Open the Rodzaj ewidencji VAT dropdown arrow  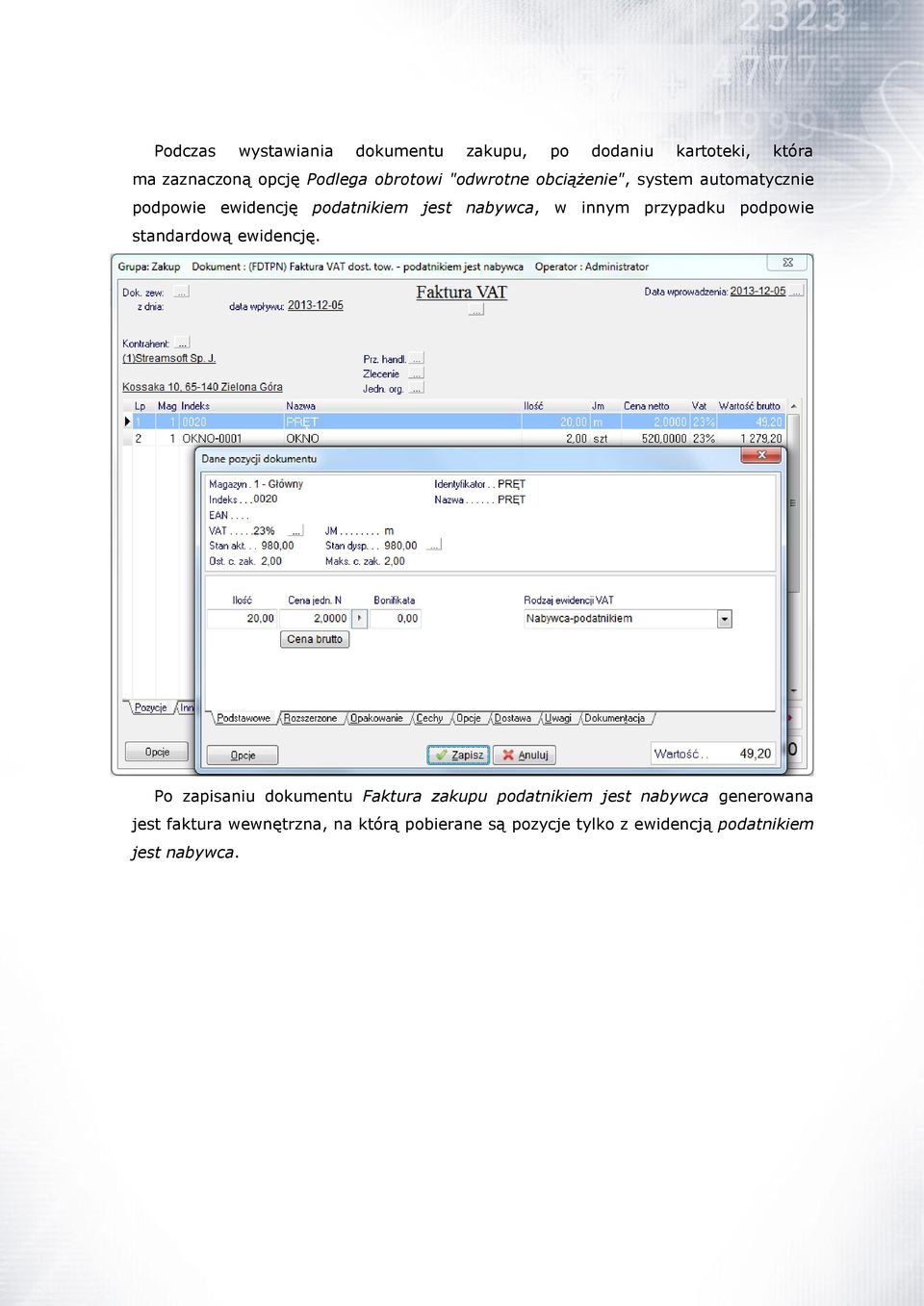[x=725, y=619]
